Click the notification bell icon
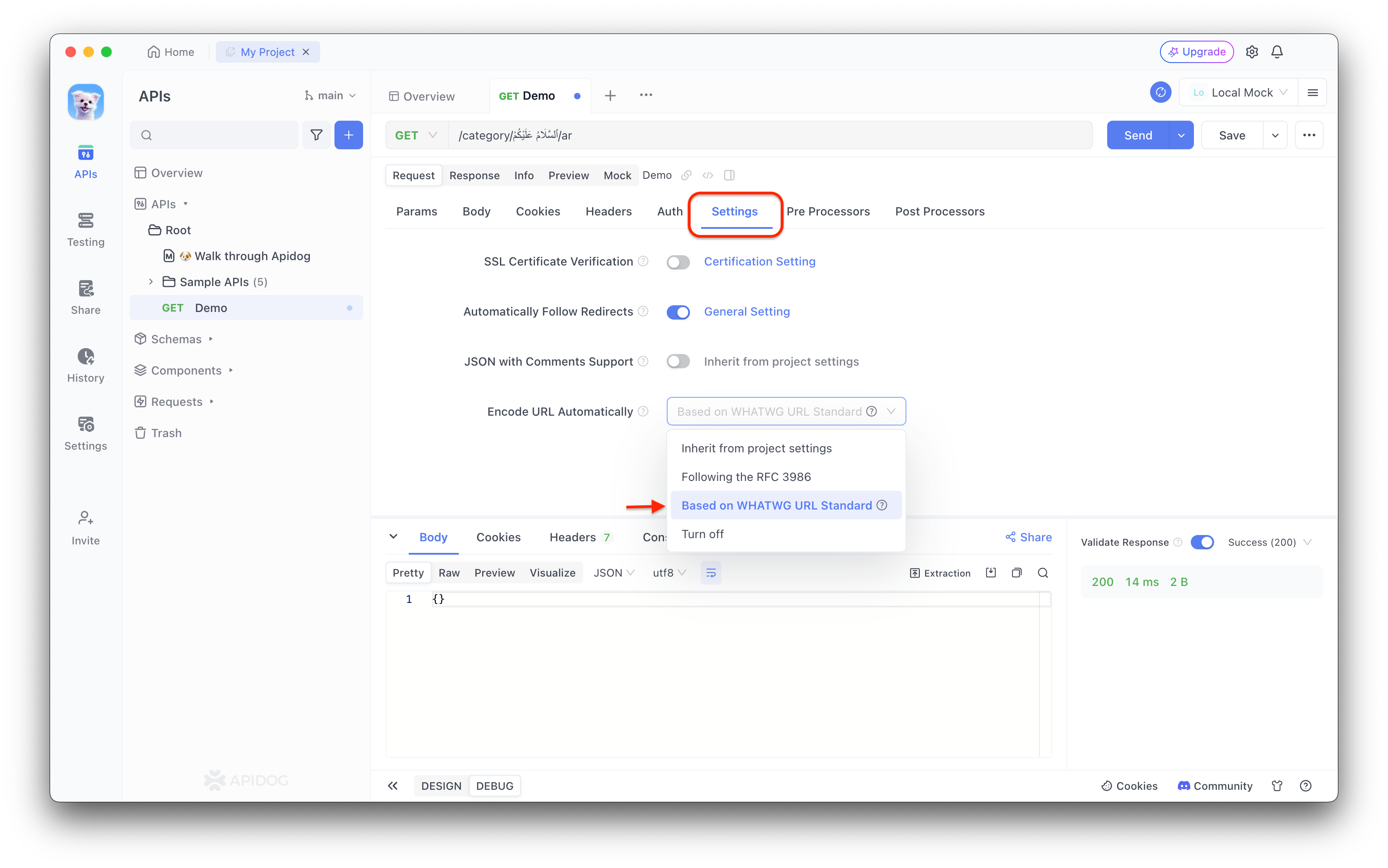The width and height of the screenshot is (1388, 868). pyautogui.click(x=1277, y=52)
